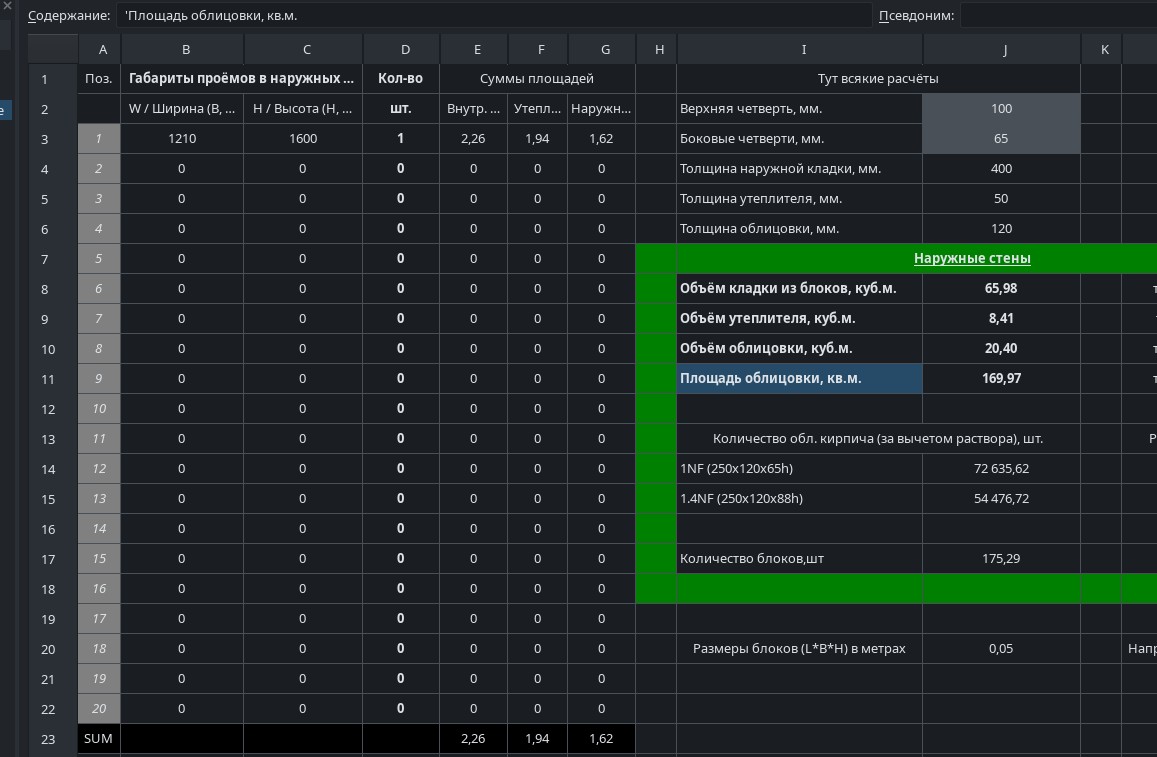Select the 'Кол-во' header cell

401,78
